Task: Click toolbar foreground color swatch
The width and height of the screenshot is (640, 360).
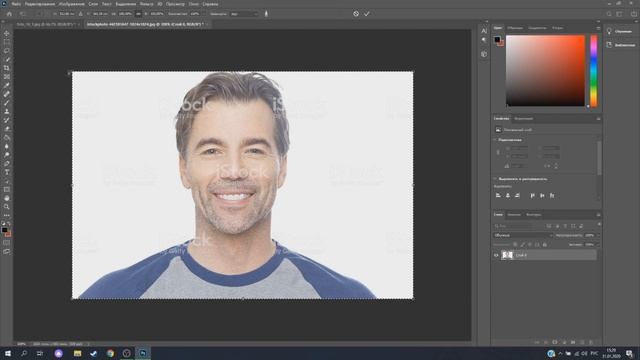Action: pos(4,230)
